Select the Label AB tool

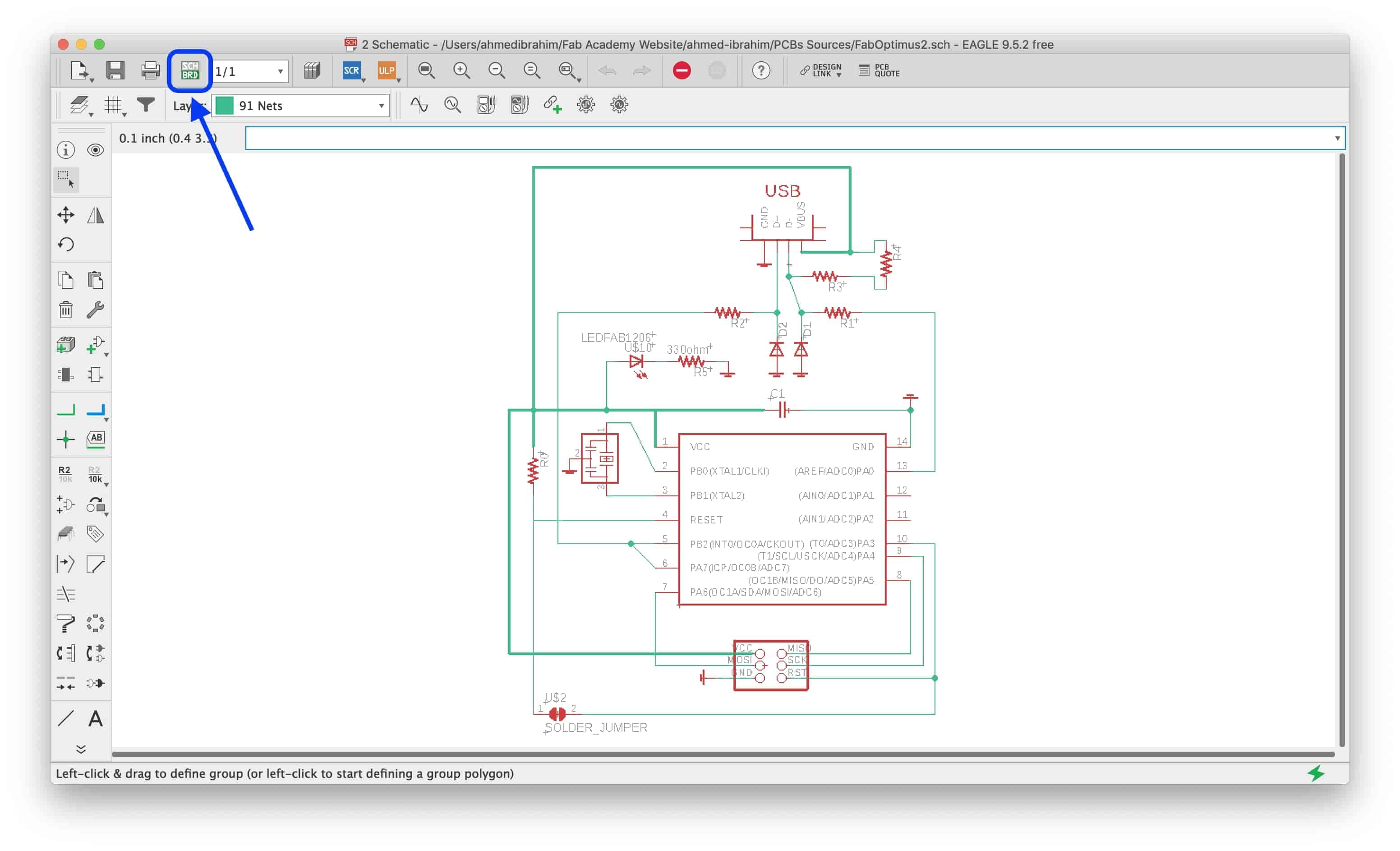96,439
